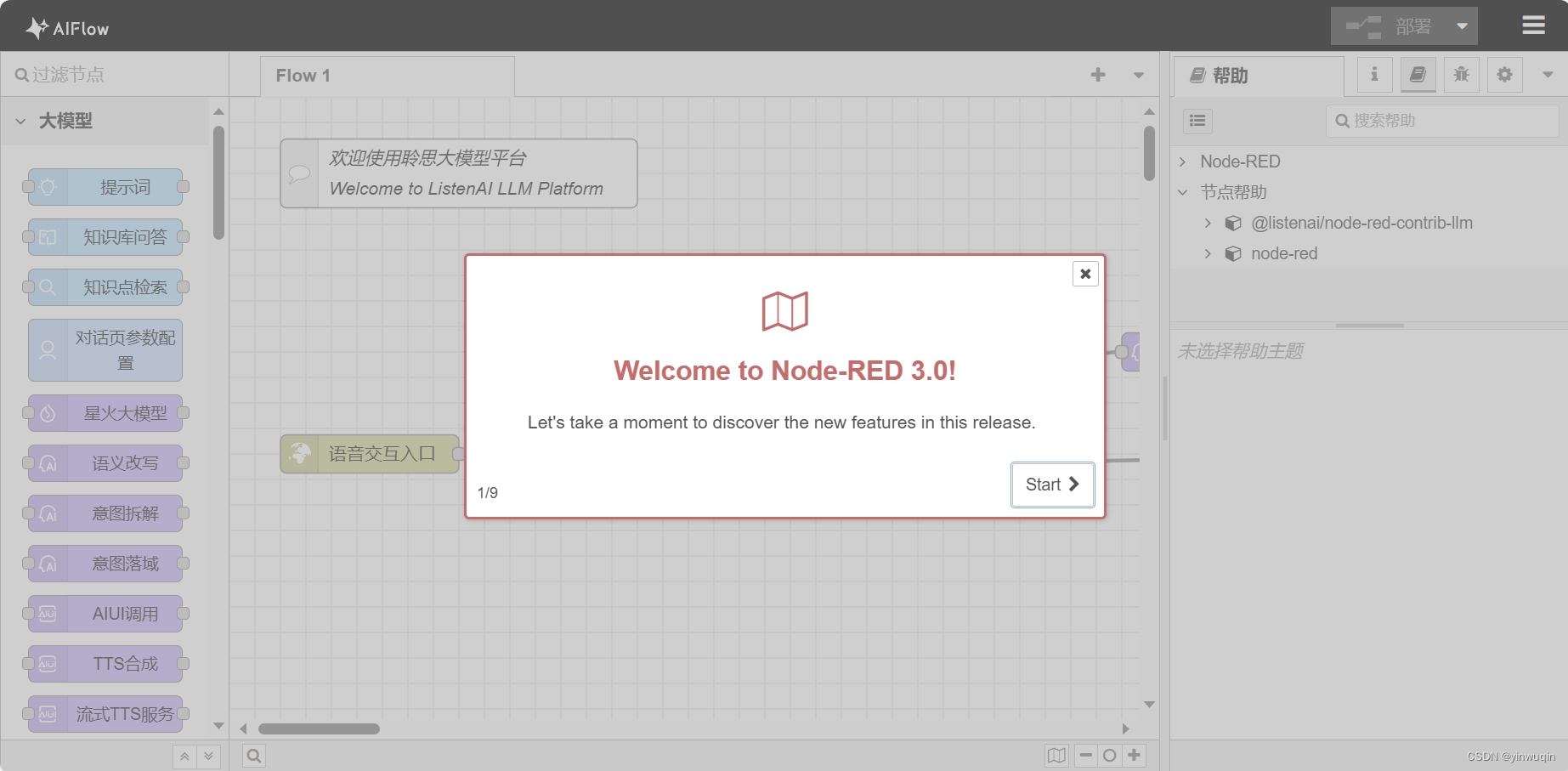Click the palette vertical scrollbar thumb
This screenshot has width=1568, height=771.
pos(218,183)
